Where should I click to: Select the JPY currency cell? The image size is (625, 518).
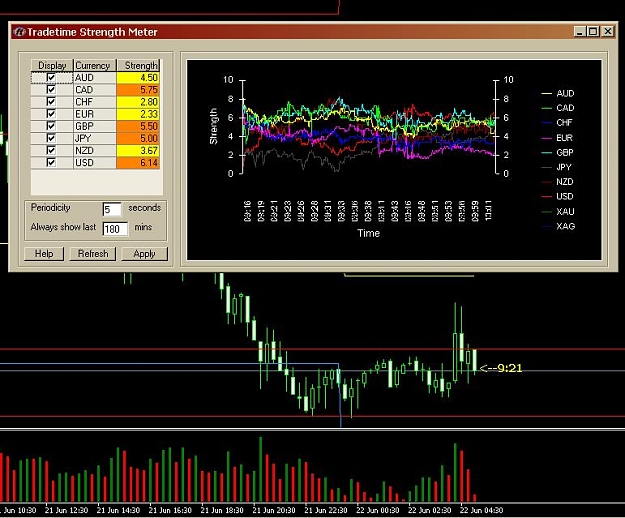(94, 138)
